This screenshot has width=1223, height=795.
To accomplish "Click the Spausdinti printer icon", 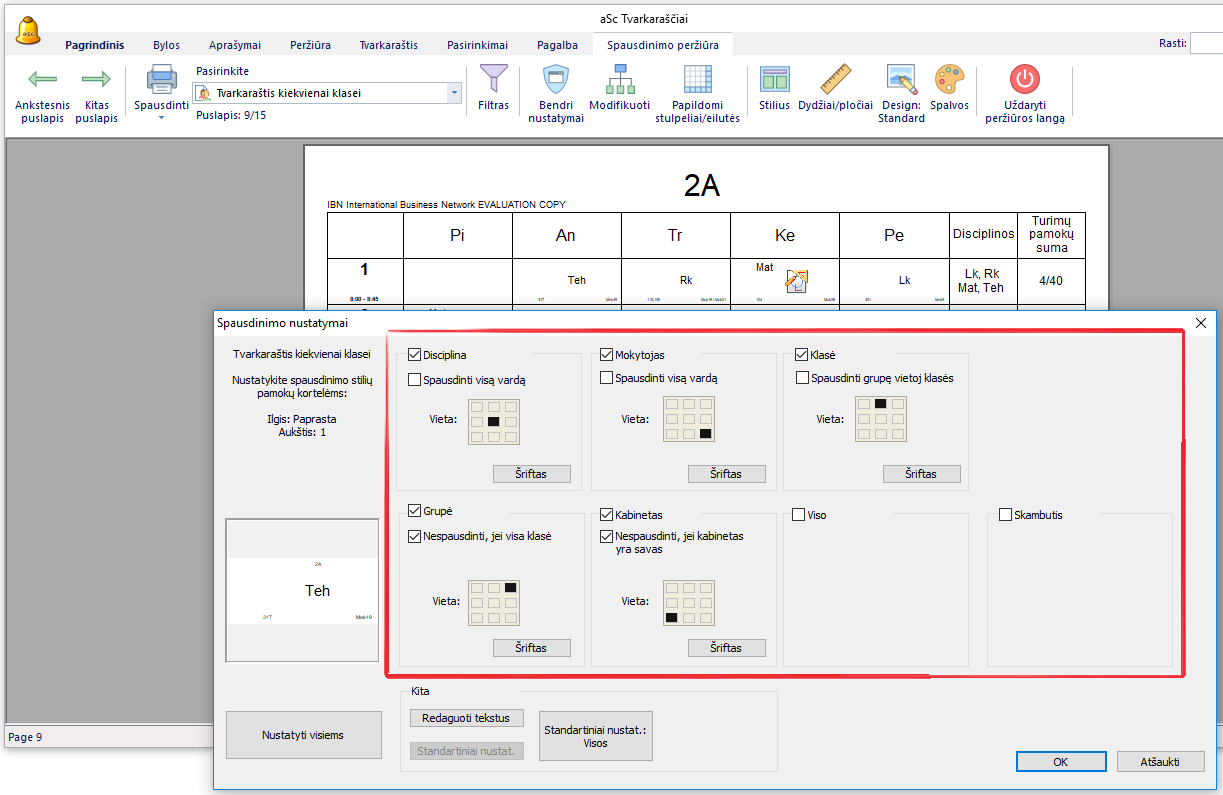I will pyautogui.click(x=161, y=80).
